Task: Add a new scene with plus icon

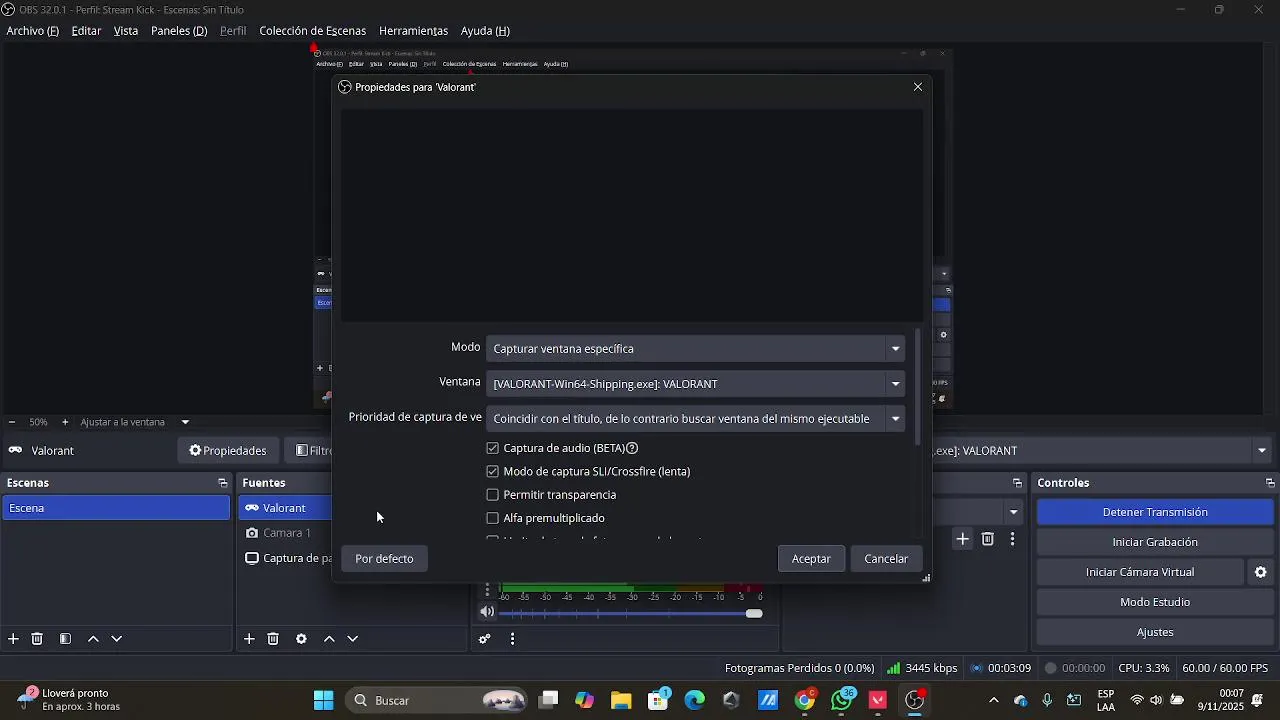Action: (x=13, y=639)
